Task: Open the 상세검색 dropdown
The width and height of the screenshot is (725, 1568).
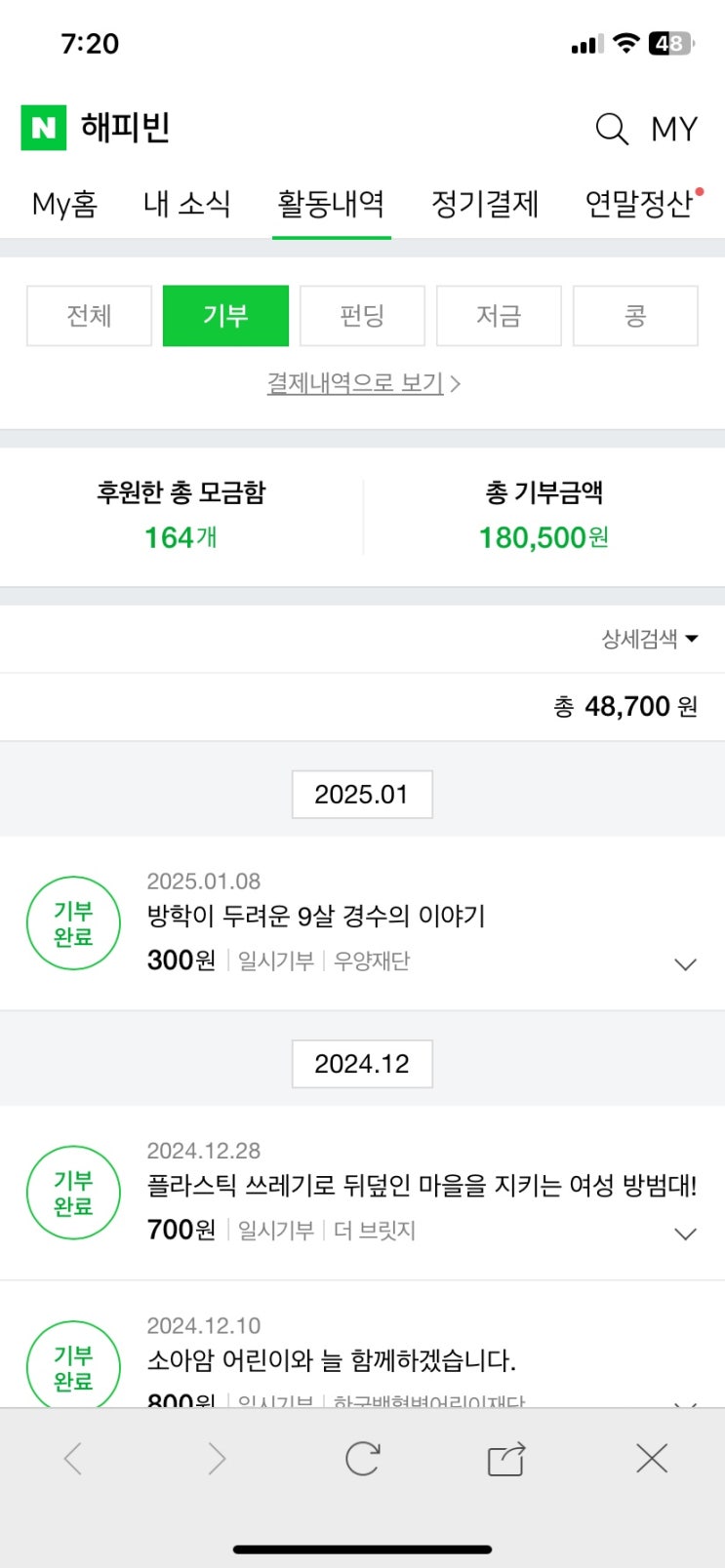Action: [650, 639]
